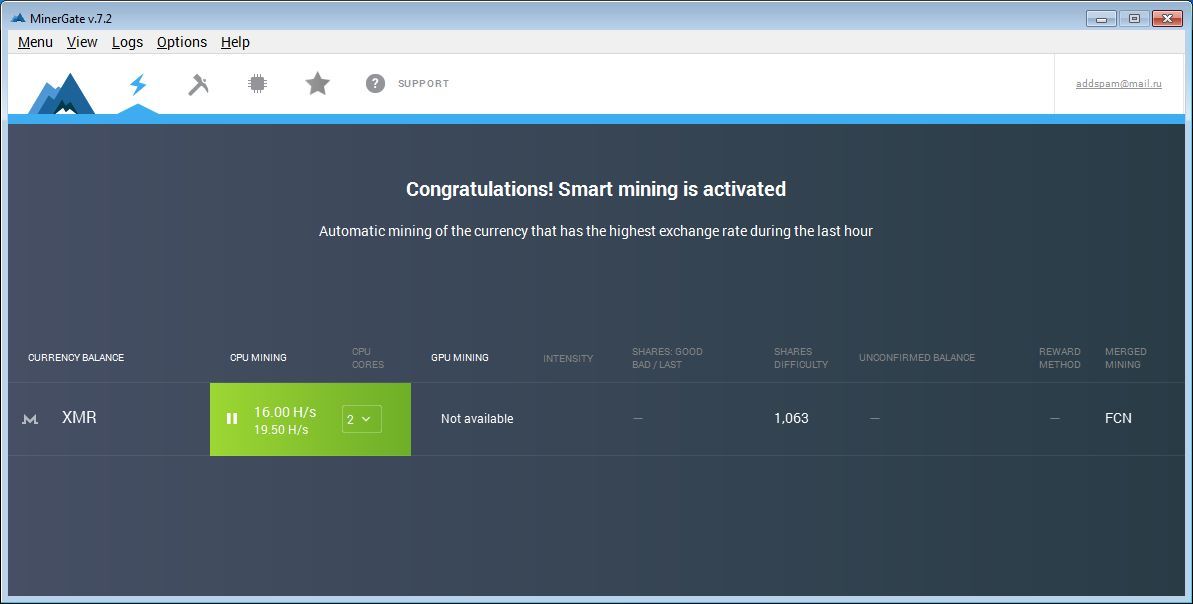Open the chip benchmark tab
This screenshot has height=604, width=1193.
257,84
